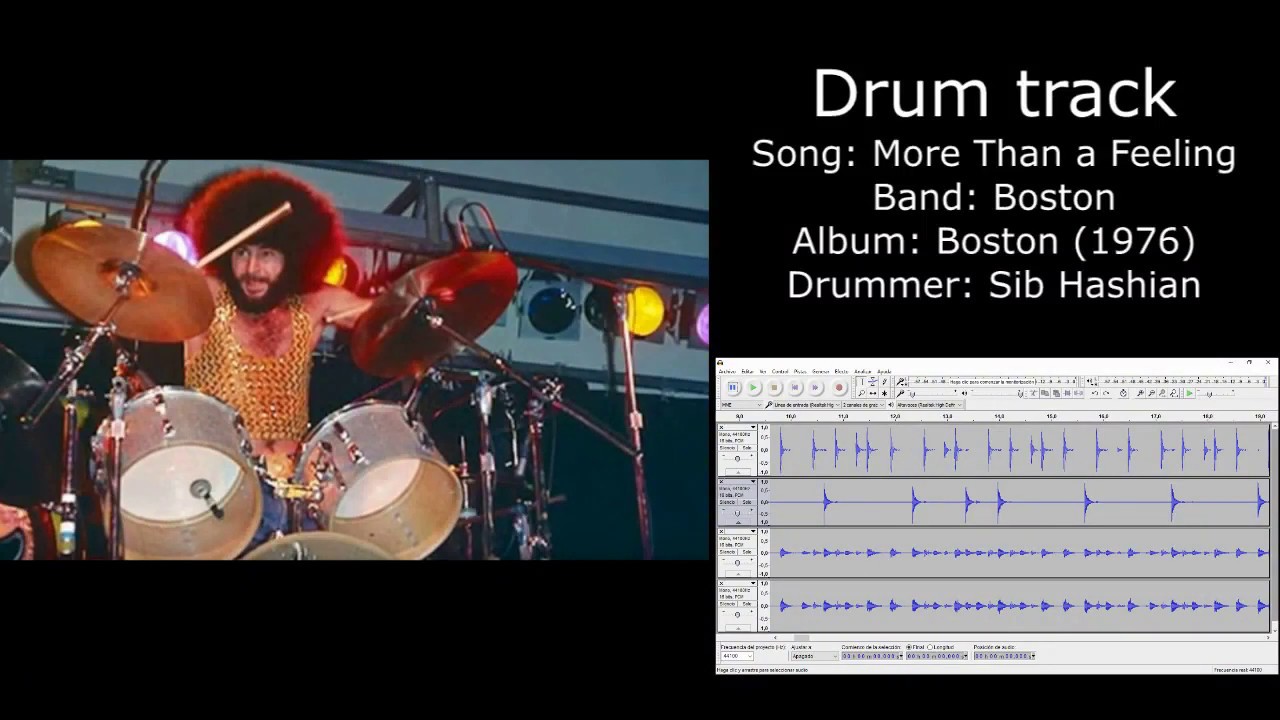Open the Control menu

[780, 371]
